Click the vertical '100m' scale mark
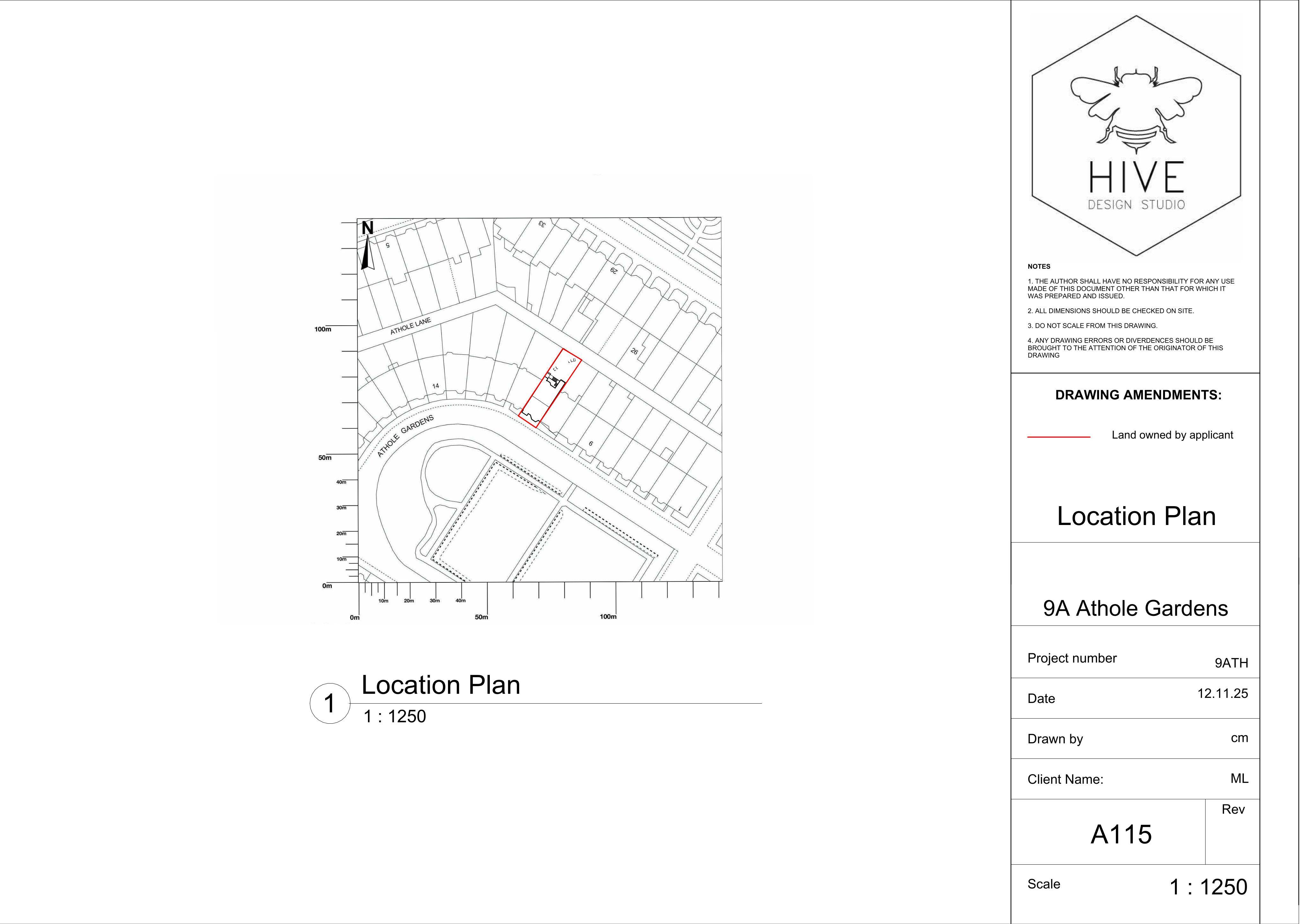The height and width of the screenshot is (924, 1307). 323,329
